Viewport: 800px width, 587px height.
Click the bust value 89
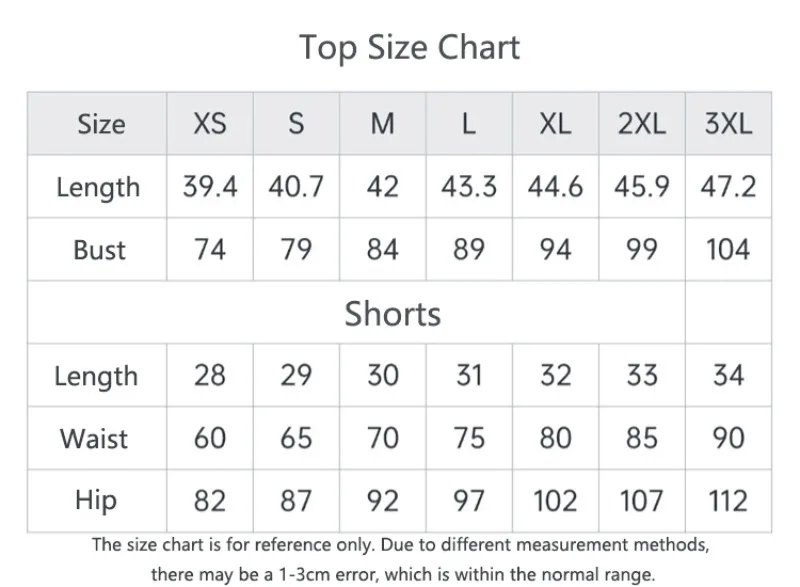469,249
